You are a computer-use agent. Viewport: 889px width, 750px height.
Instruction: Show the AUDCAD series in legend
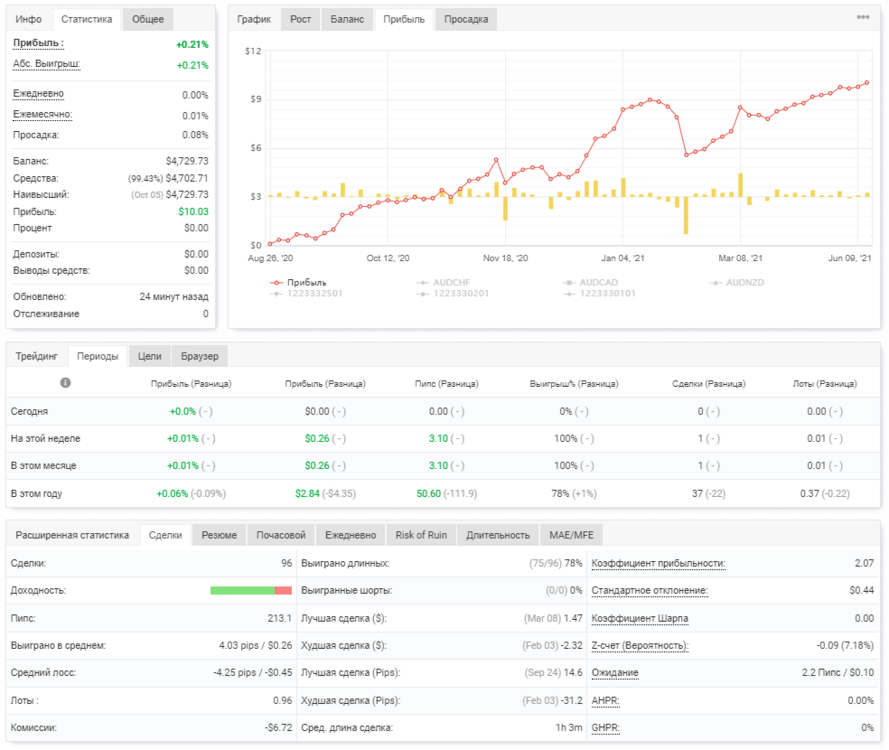point(590,282)
